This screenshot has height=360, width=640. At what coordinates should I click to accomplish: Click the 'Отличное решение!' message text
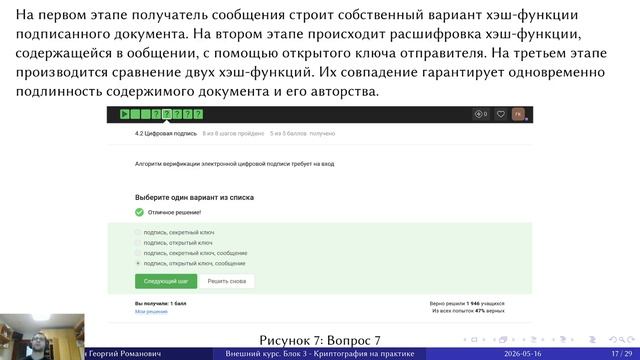coord(174,212)
